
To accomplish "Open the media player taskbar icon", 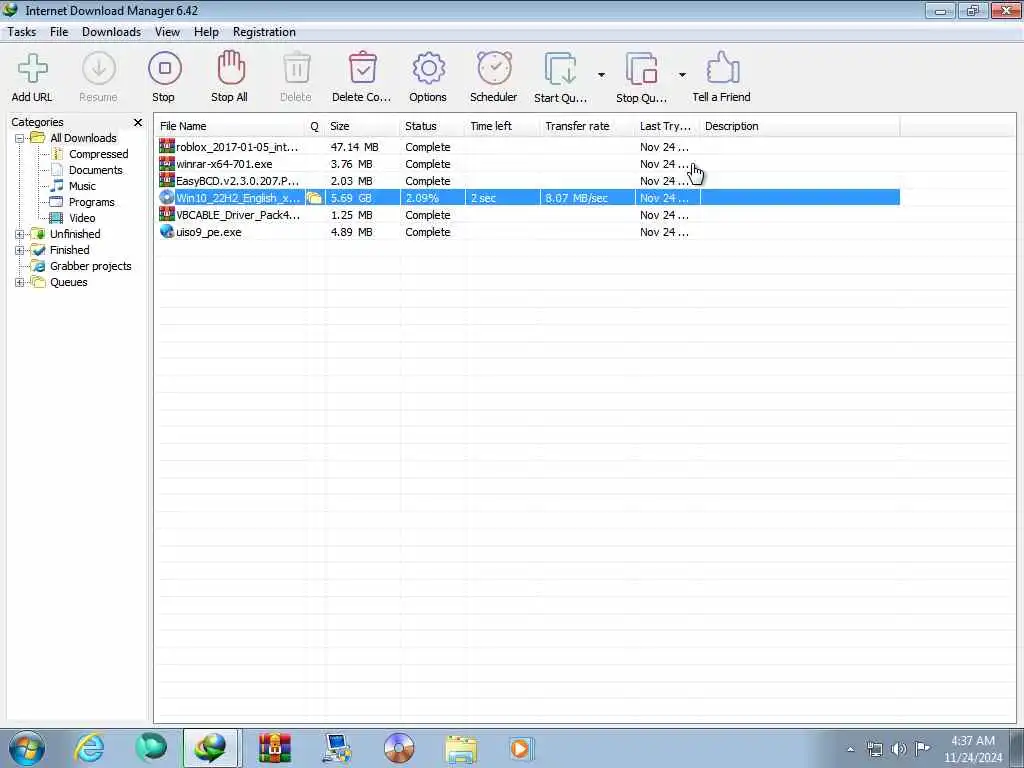I will click(x=520, y=748).
